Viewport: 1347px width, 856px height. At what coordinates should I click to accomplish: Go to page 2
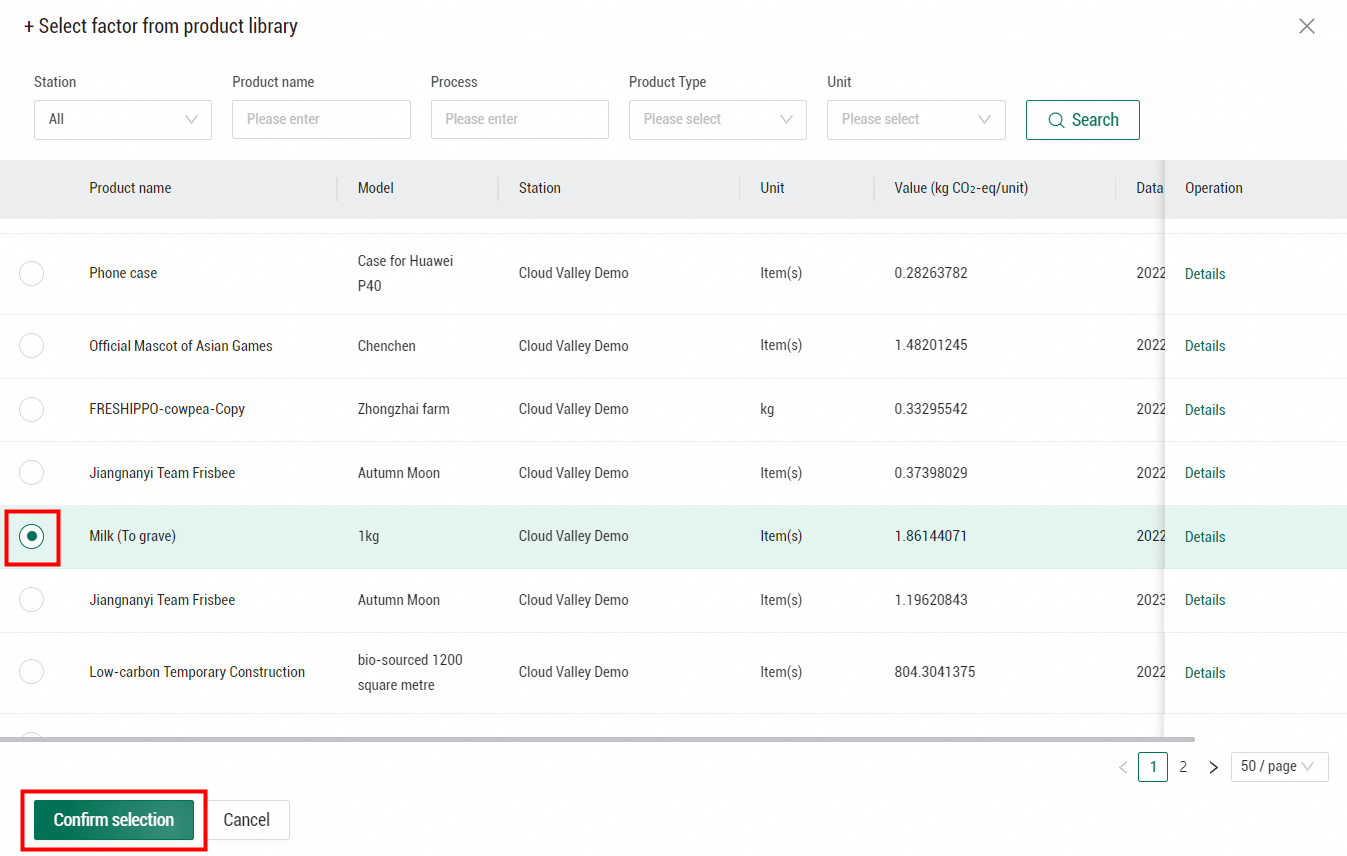click(1183, 767)
